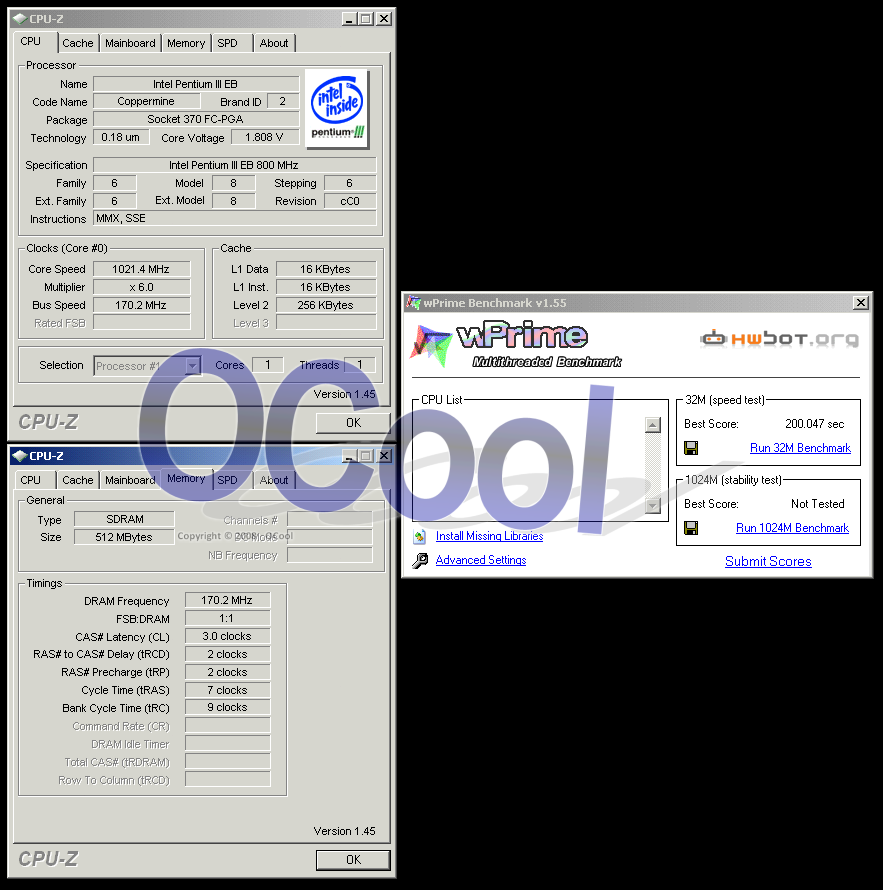
Task: Click the wPrime title bar icon
Action: 413,303
